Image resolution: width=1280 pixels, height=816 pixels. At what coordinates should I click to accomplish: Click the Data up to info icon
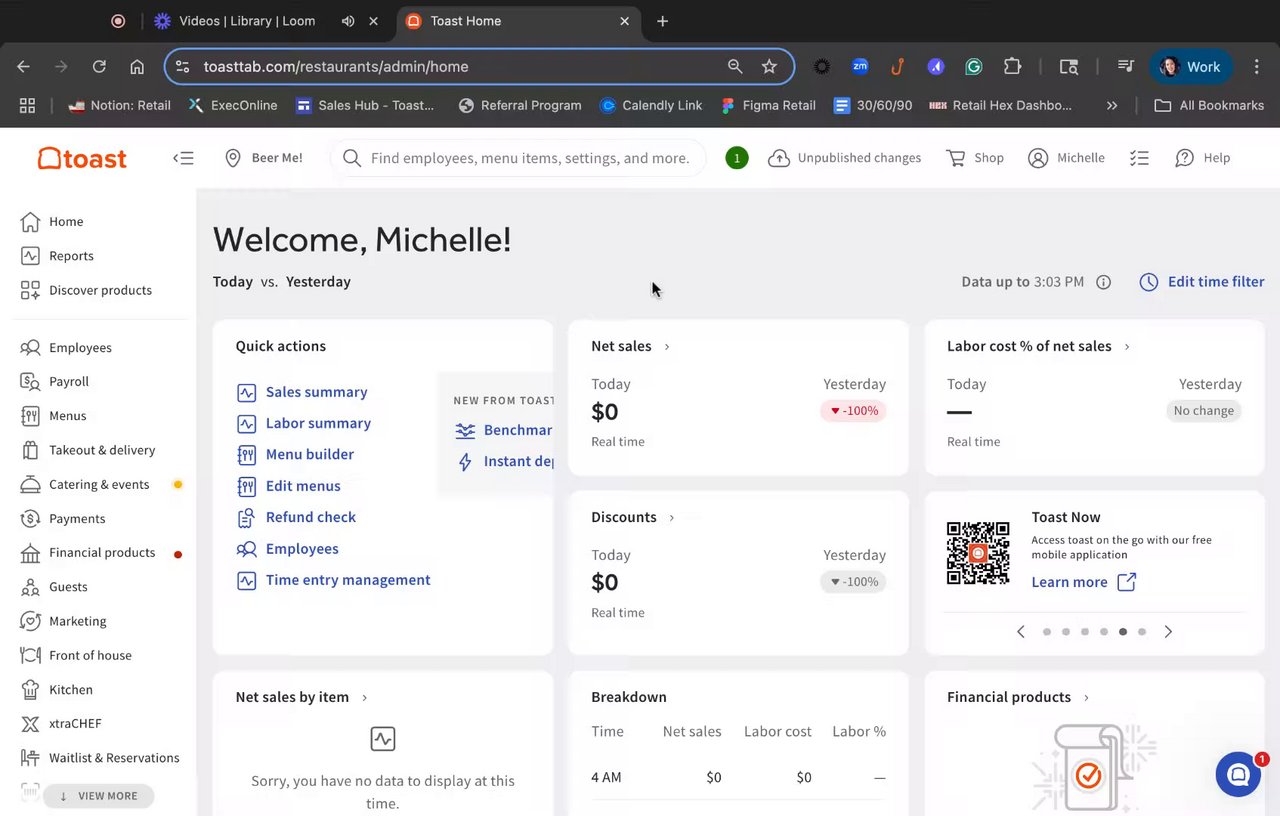[x=1104, y=282]
